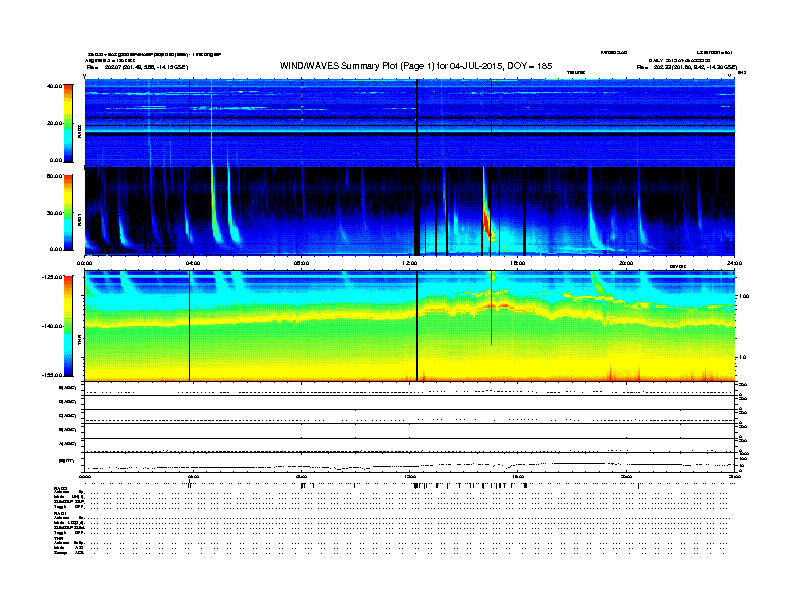Click the TNR color scale bar
The width and height of the screenshot is (792, 612).
tap(68, 326)
